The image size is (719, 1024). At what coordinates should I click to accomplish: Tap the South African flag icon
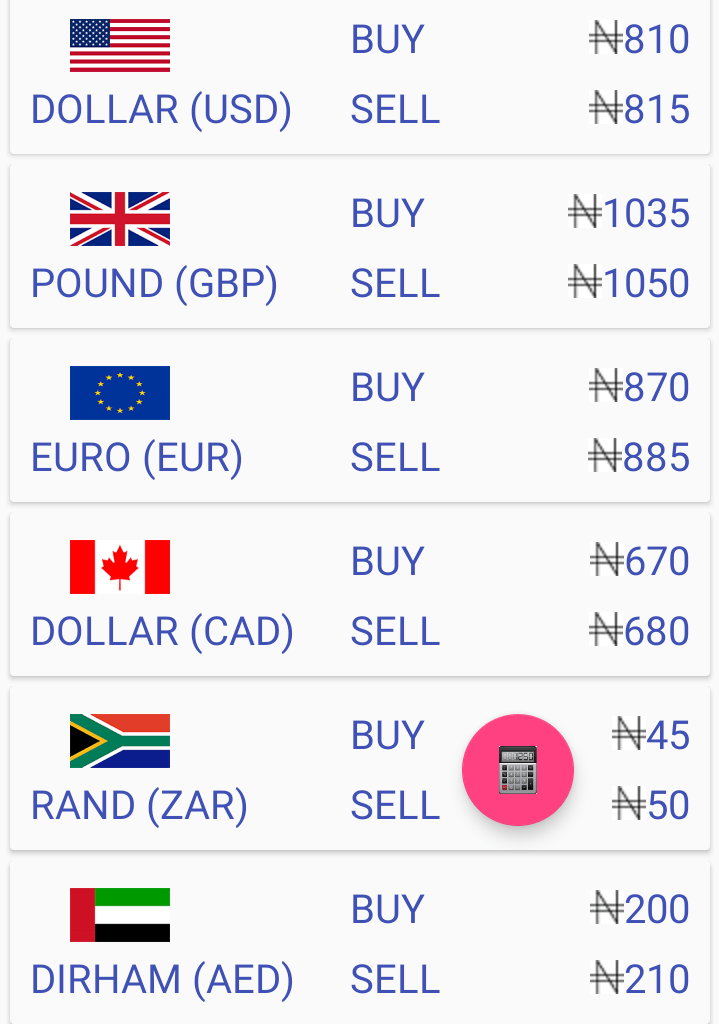pos(120,741)
